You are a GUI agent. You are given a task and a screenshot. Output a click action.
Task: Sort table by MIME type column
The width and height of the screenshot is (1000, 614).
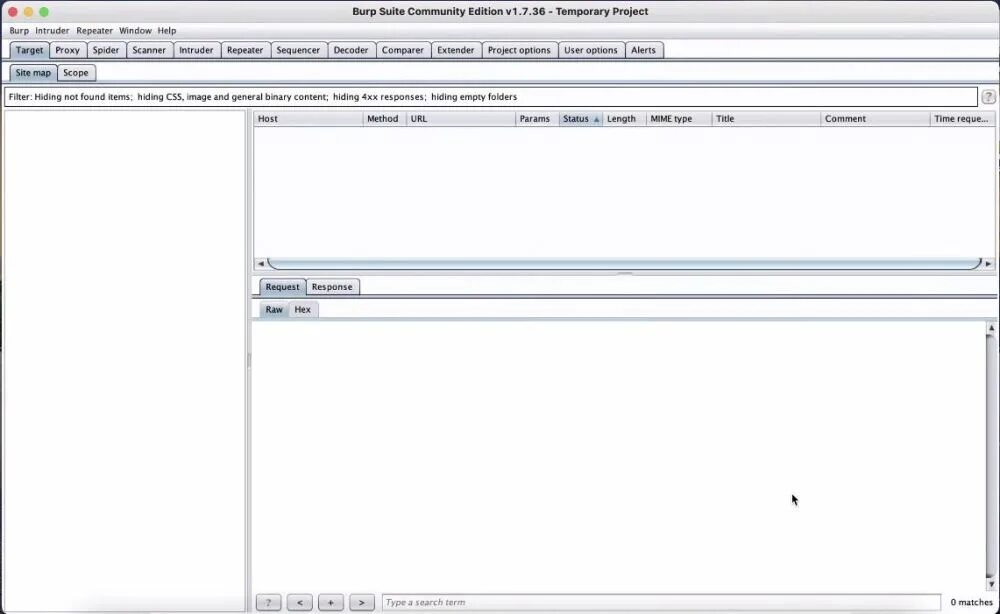point(679,119)
